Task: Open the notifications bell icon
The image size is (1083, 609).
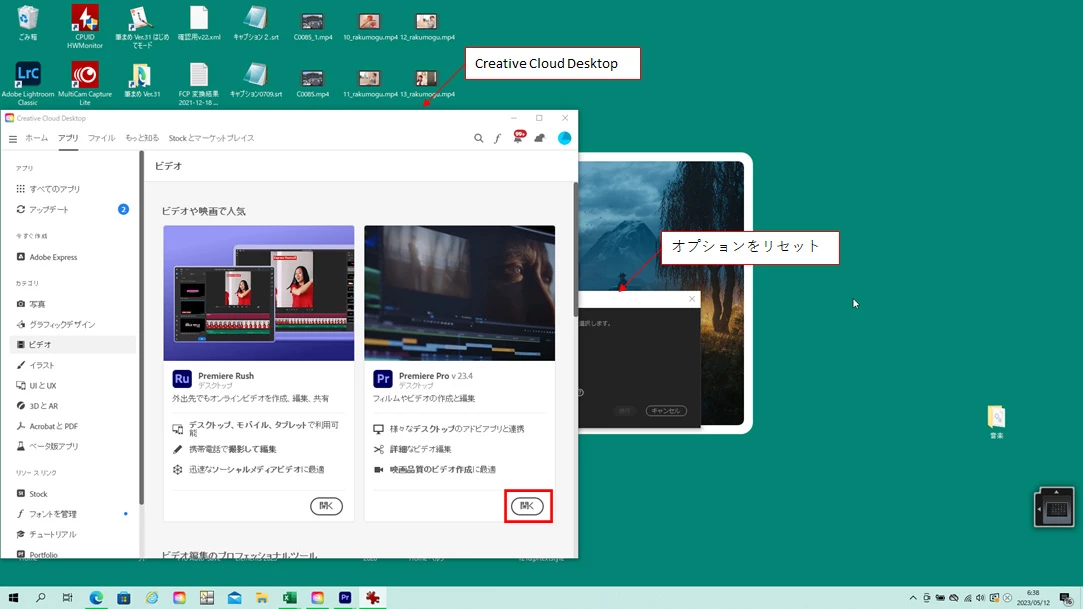Action: 518,137
